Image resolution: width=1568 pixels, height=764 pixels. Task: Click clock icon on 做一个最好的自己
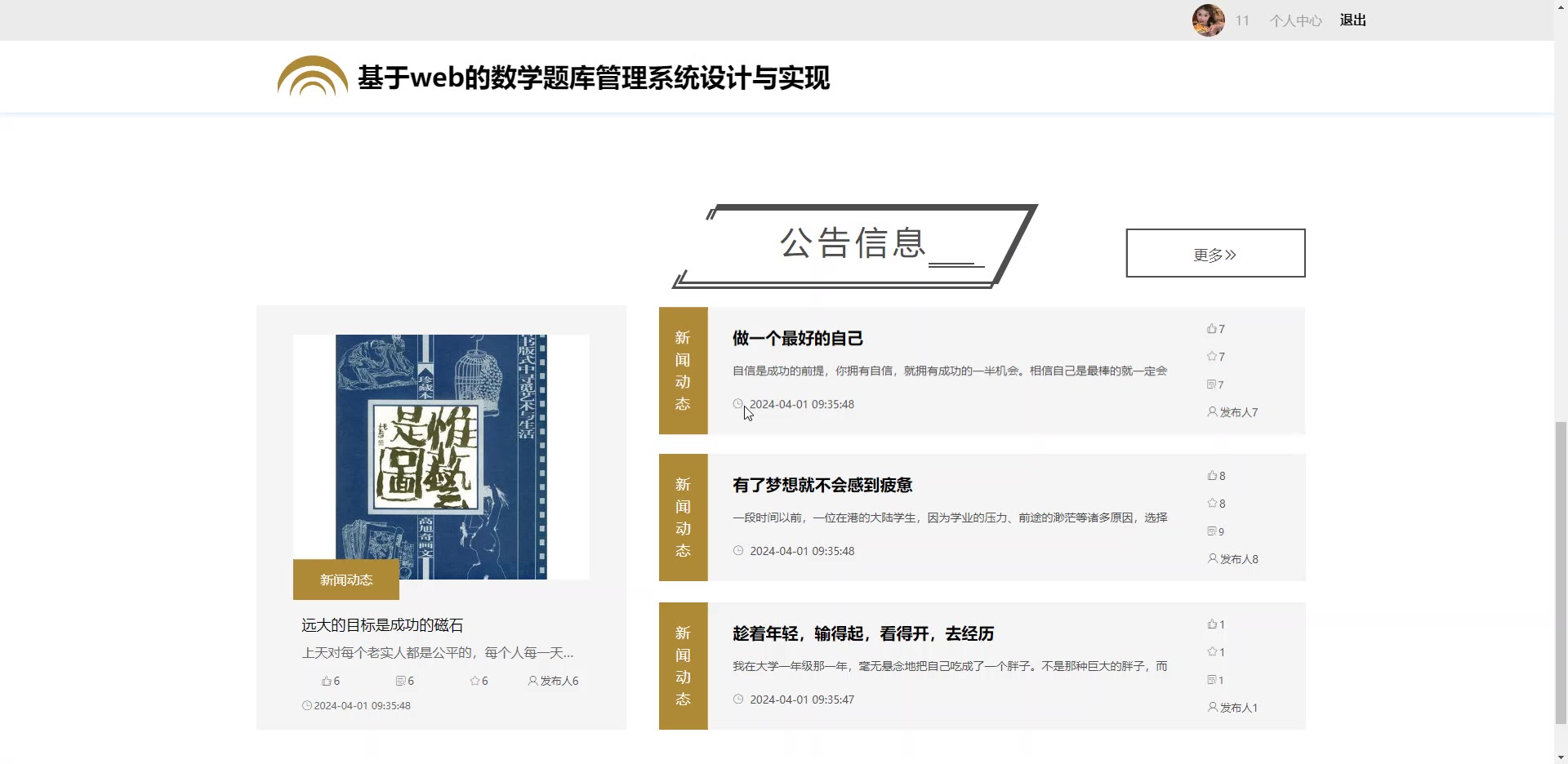click(x=738, y=404)
